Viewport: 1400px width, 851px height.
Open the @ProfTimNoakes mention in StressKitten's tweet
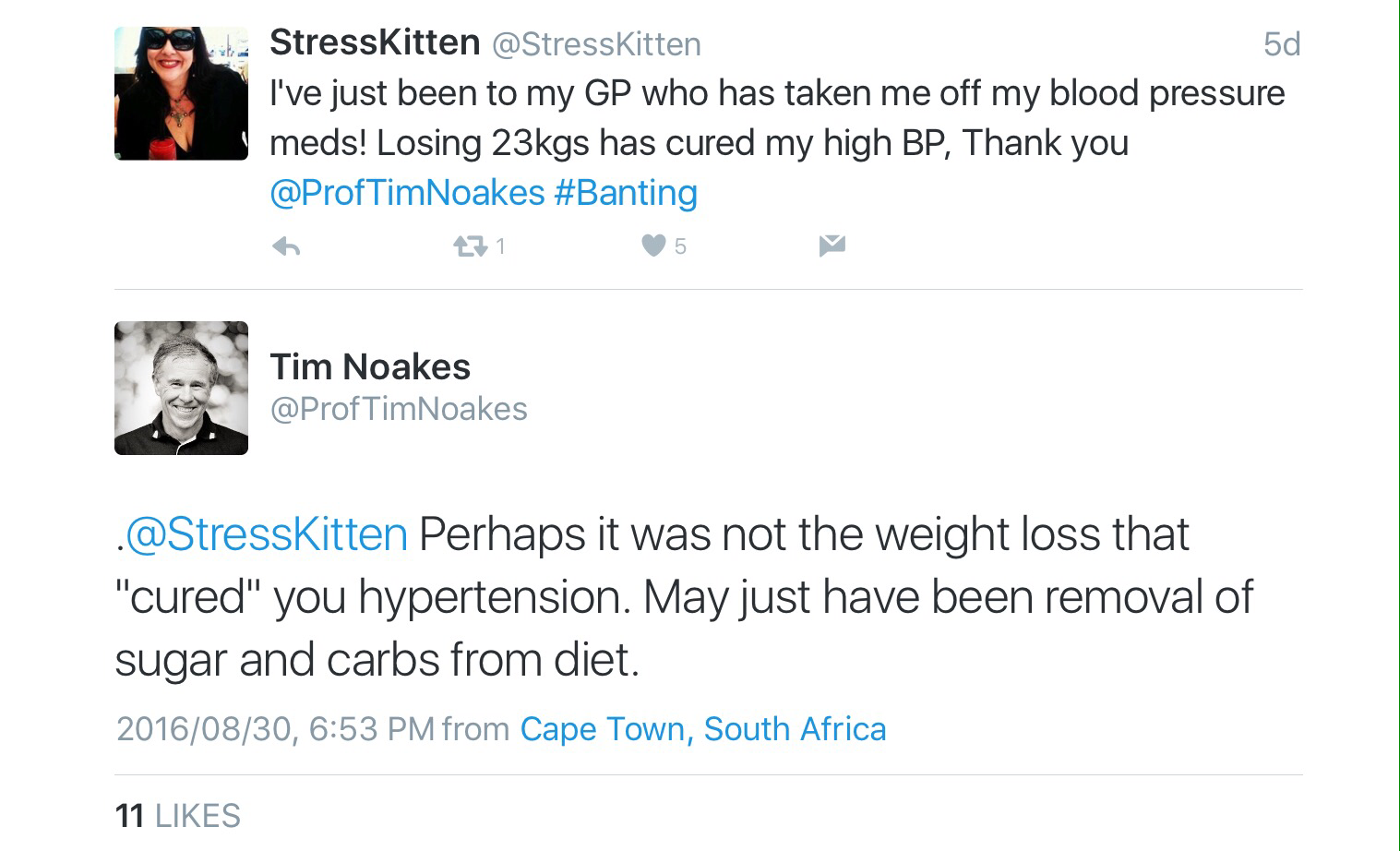click(x=407, y=193)
